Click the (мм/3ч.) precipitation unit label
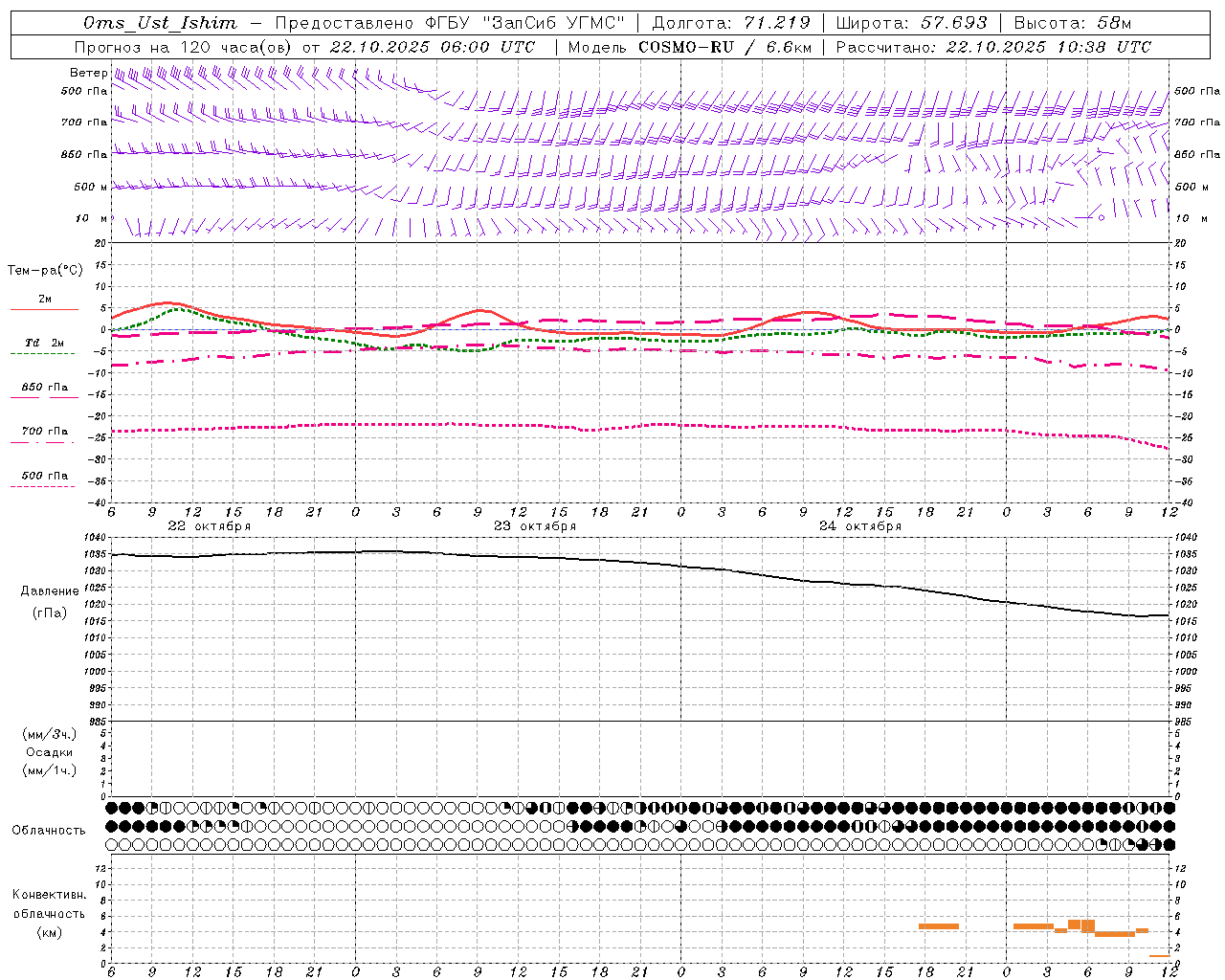Viewport: 1225px width, 980px height. click(50, 734)
